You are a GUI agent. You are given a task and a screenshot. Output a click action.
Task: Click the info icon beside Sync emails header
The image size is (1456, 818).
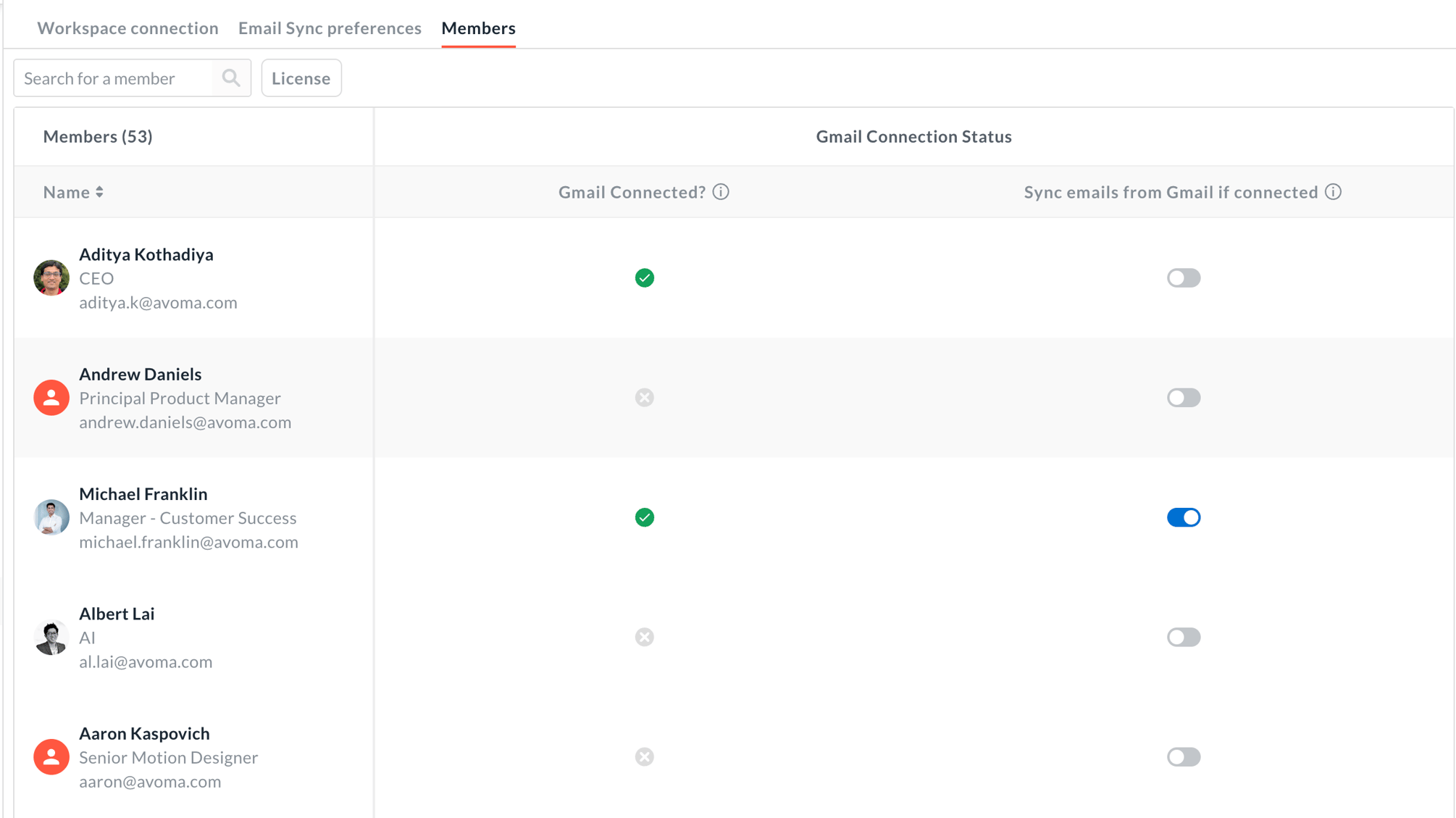tap(1335, 192)
